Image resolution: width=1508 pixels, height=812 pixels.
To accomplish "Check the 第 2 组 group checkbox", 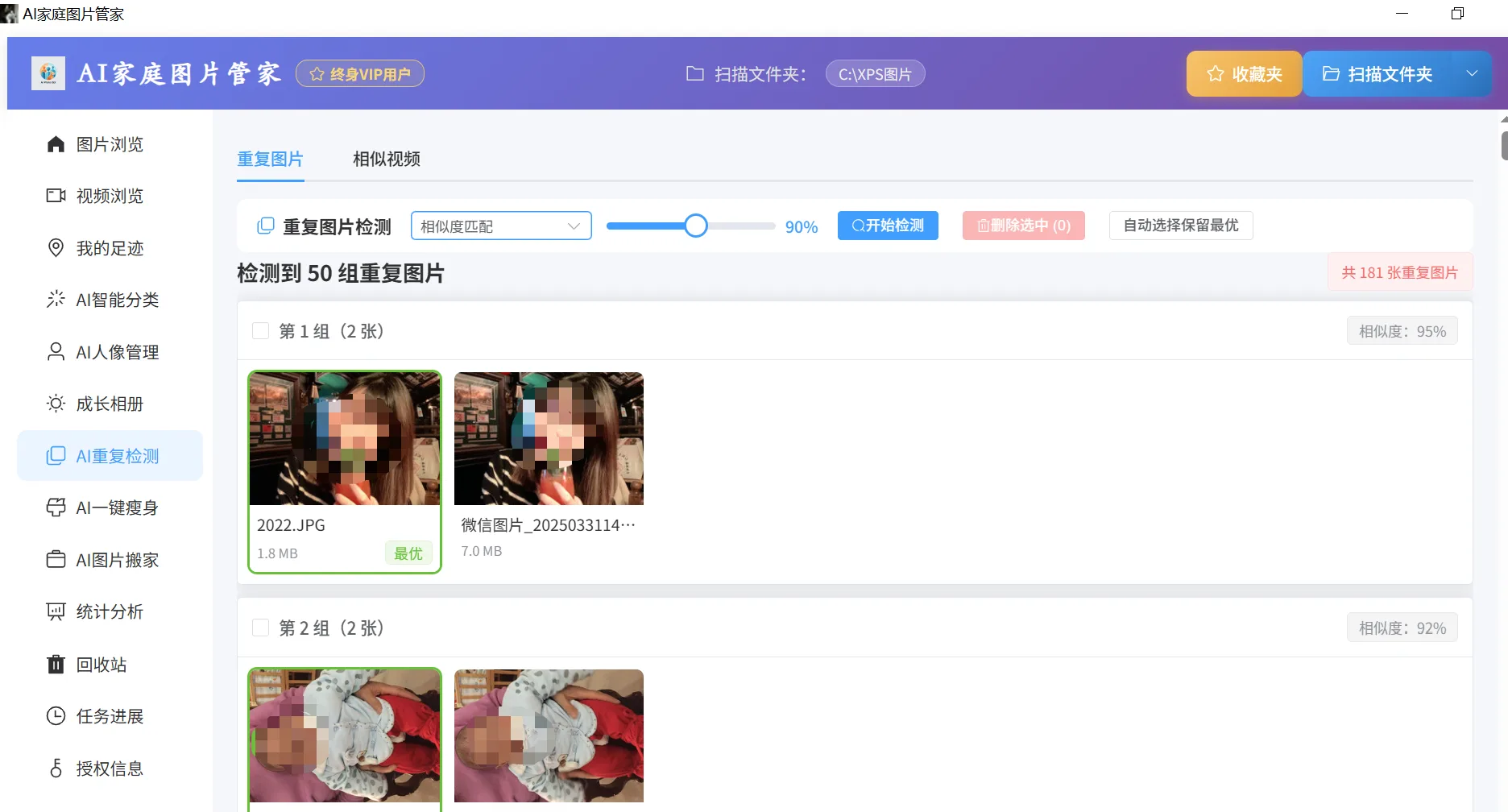I will pos(260,628).
